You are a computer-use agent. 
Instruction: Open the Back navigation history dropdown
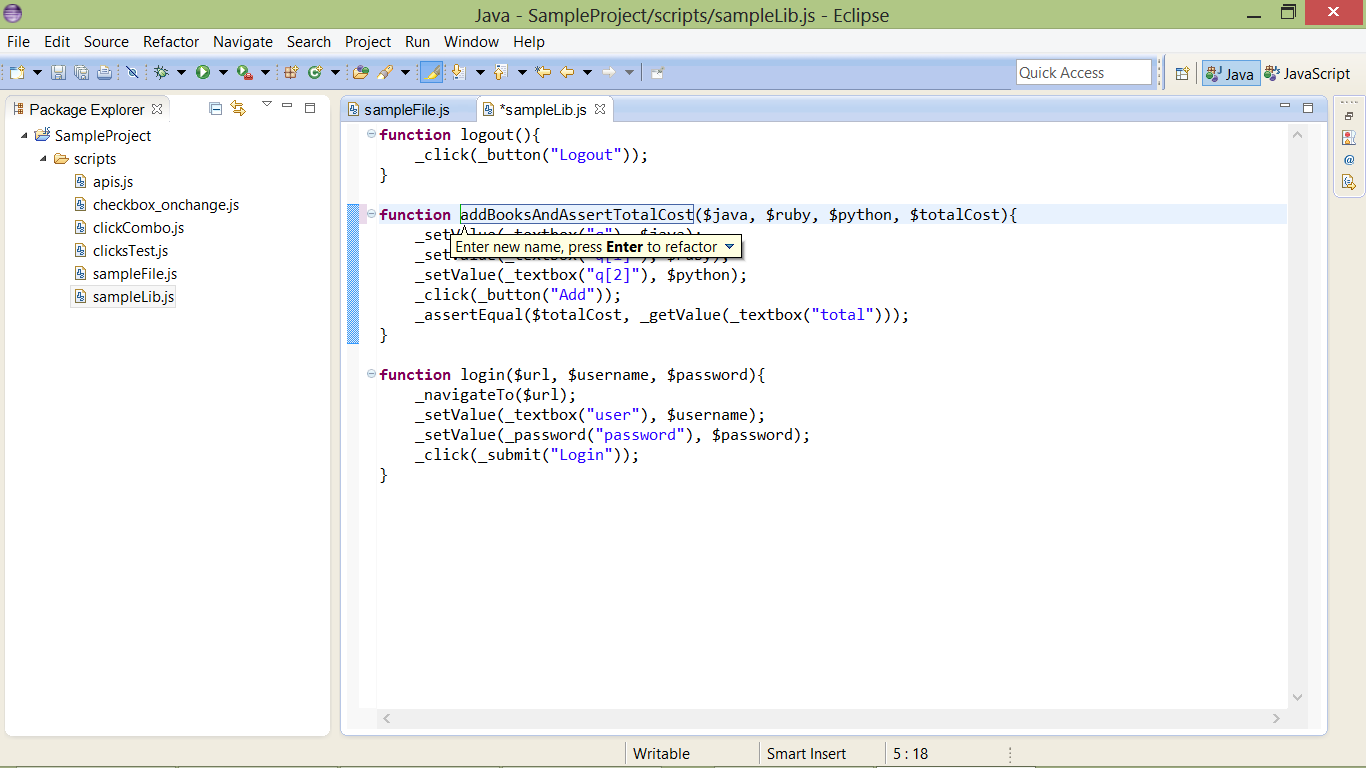click(588, 72)
